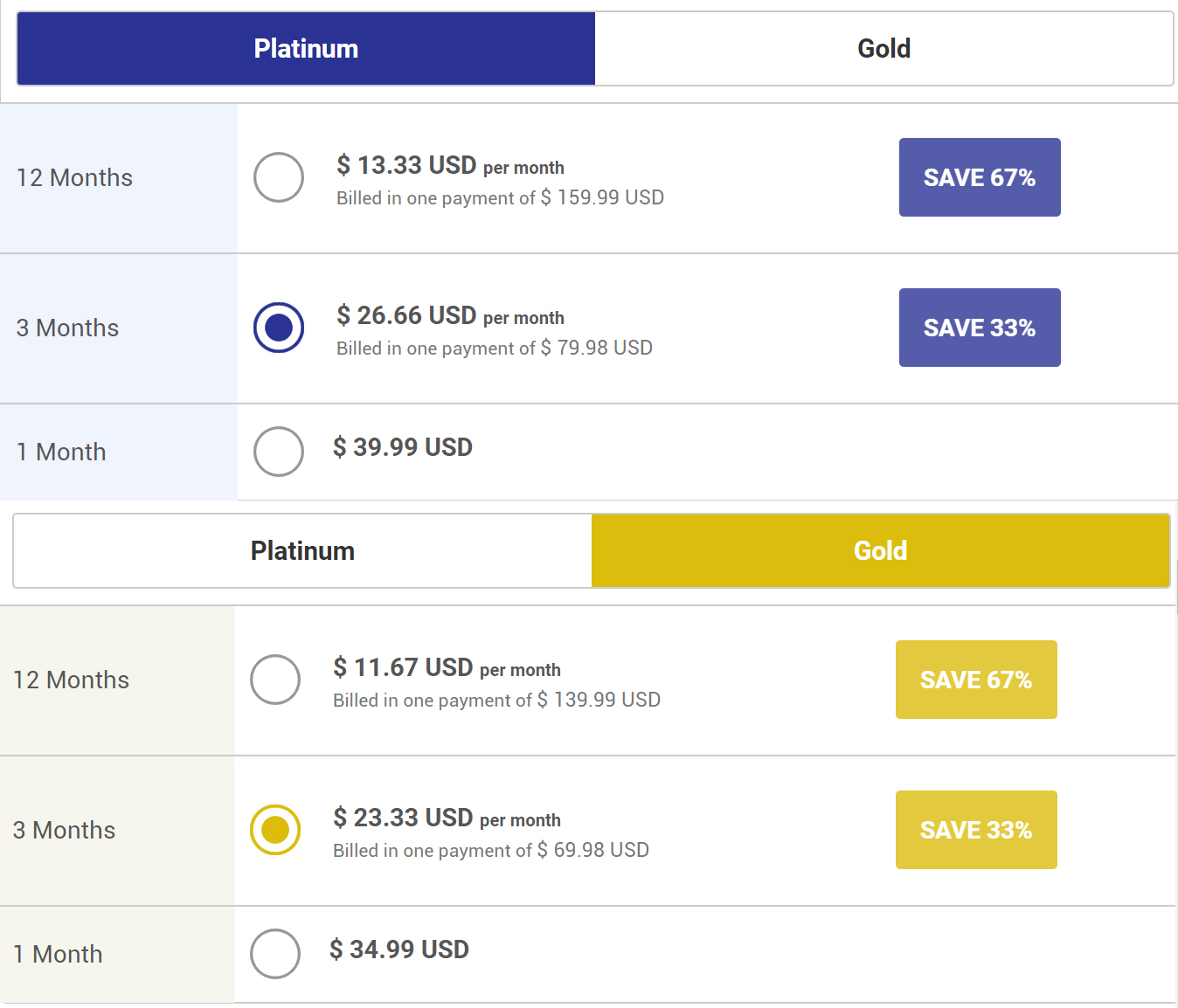Select Gold 3 Months radio option
This screenshot has height=1008, width=1178.
coord(275,830)
